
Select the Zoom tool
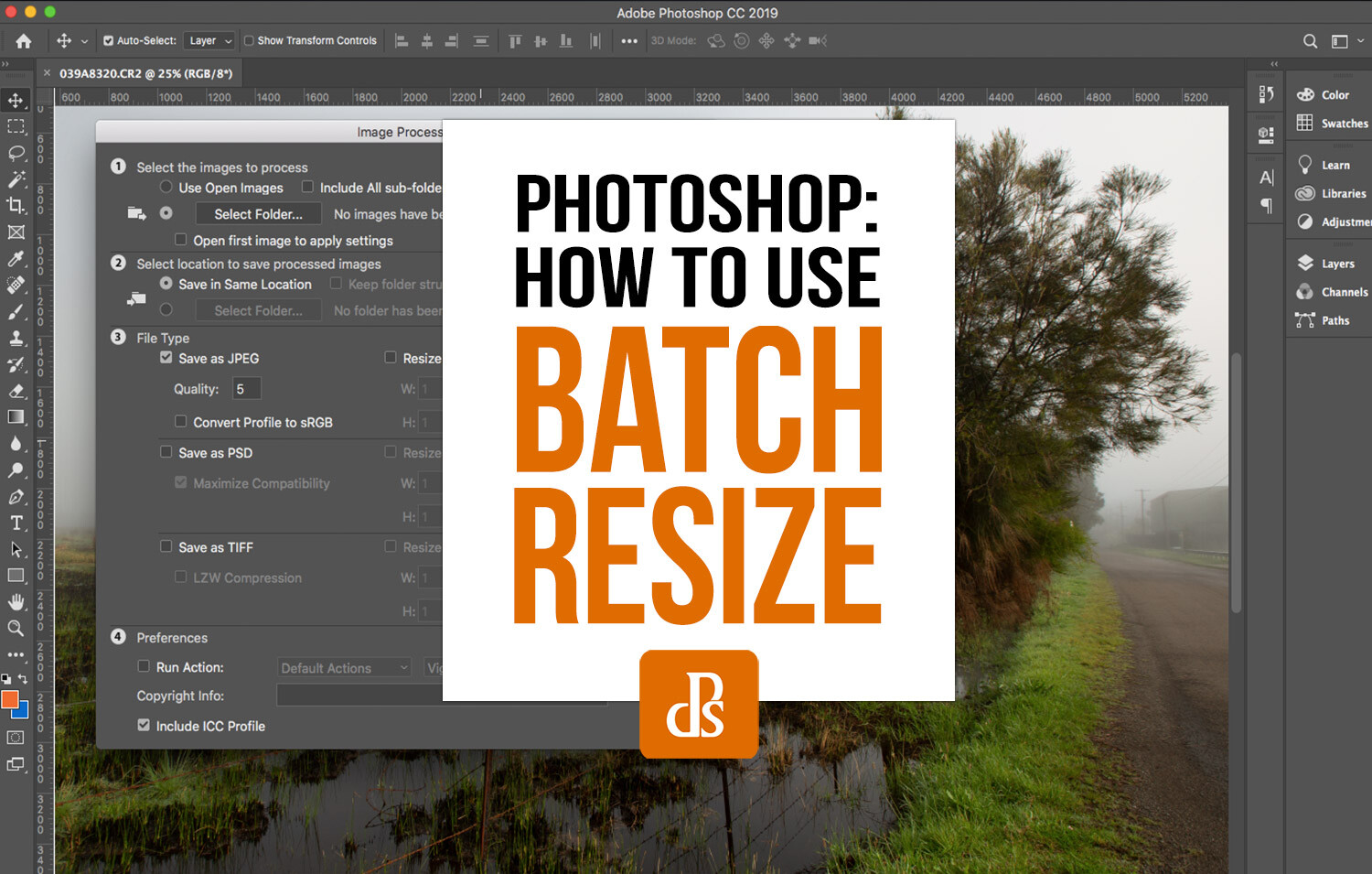click(16, 629)
